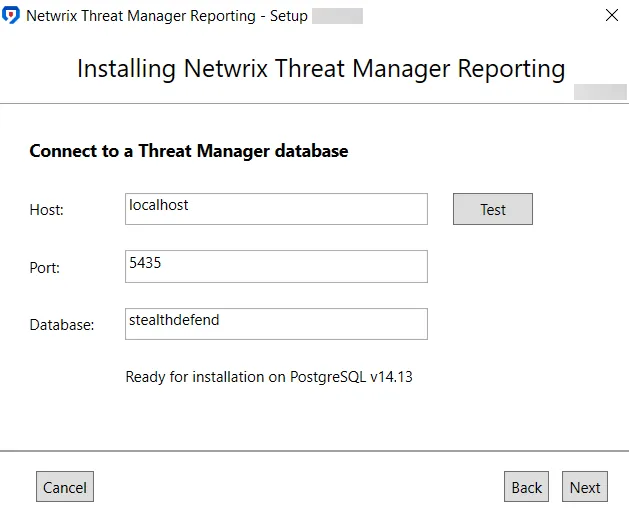
Task: Click the Netwrix shield icon in title bar
Action: pos(11,16)
